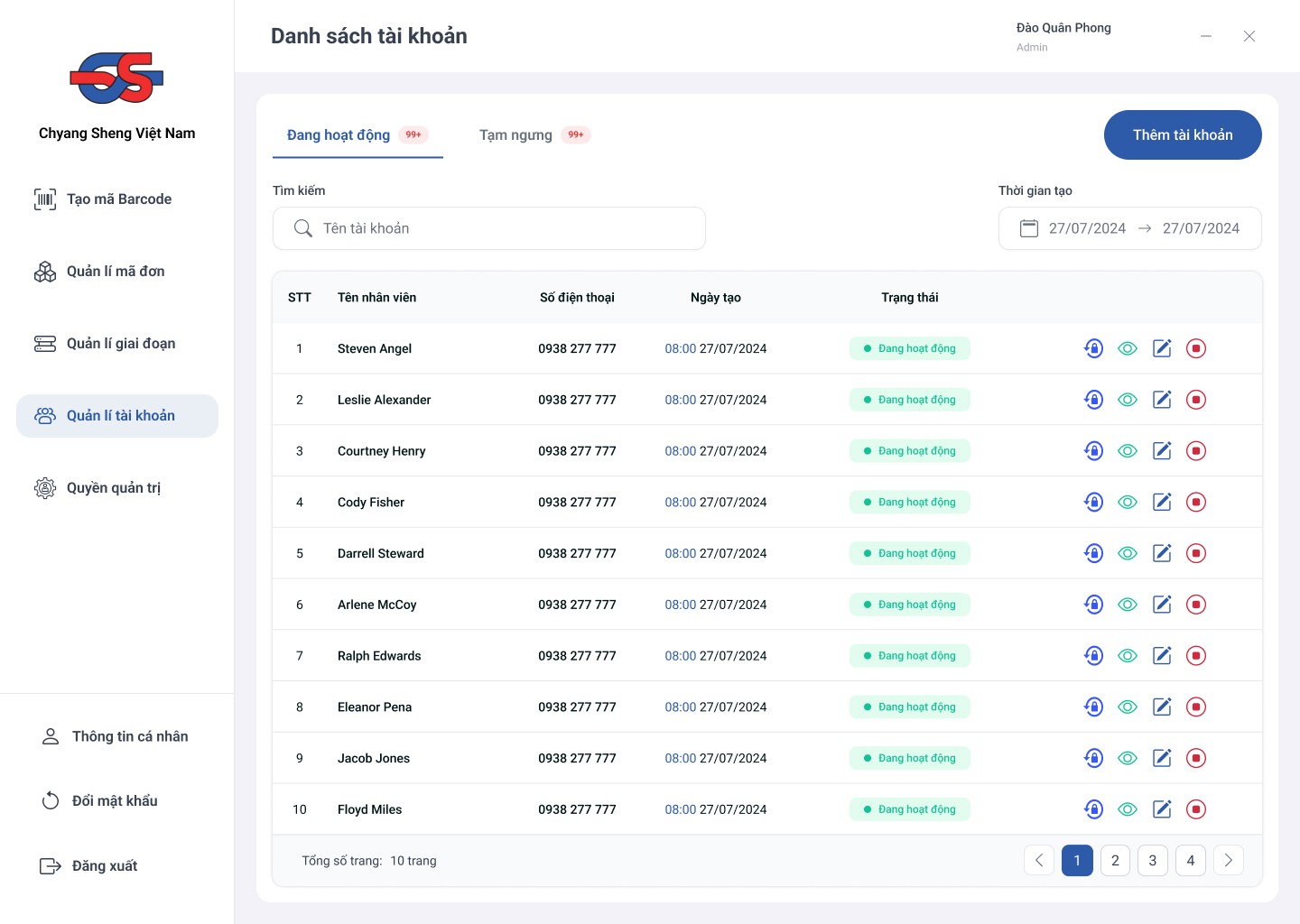Suspend Leslie Alexander's account

click(x=1196, y=400)
